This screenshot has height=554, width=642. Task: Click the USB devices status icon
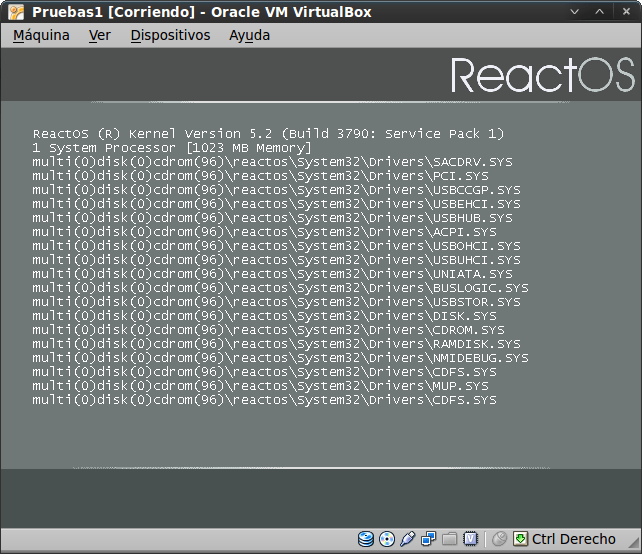click(x=407, y=539)
